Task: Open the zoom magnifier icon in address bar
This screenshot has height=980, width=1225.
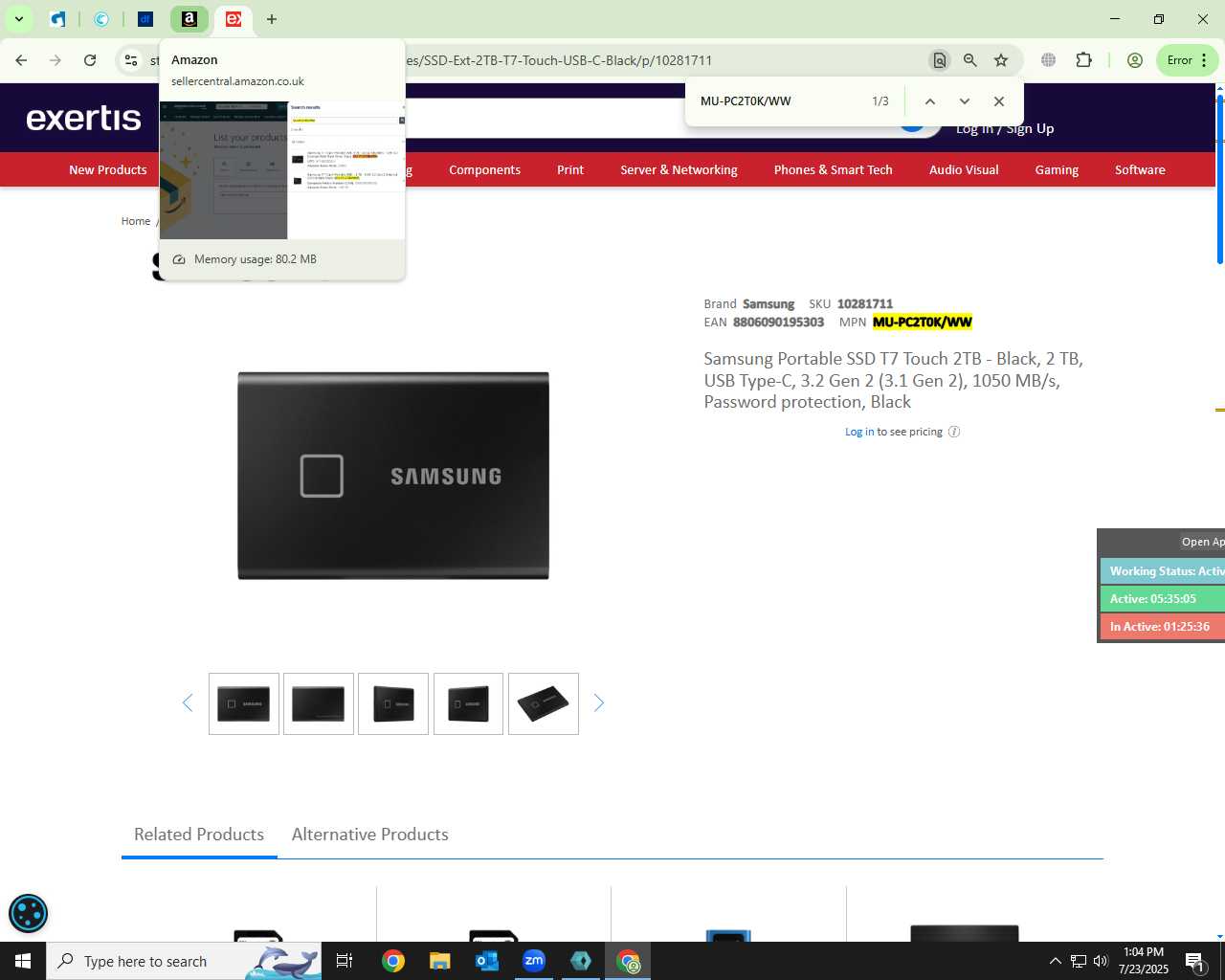Action: (x=970, y=60)
